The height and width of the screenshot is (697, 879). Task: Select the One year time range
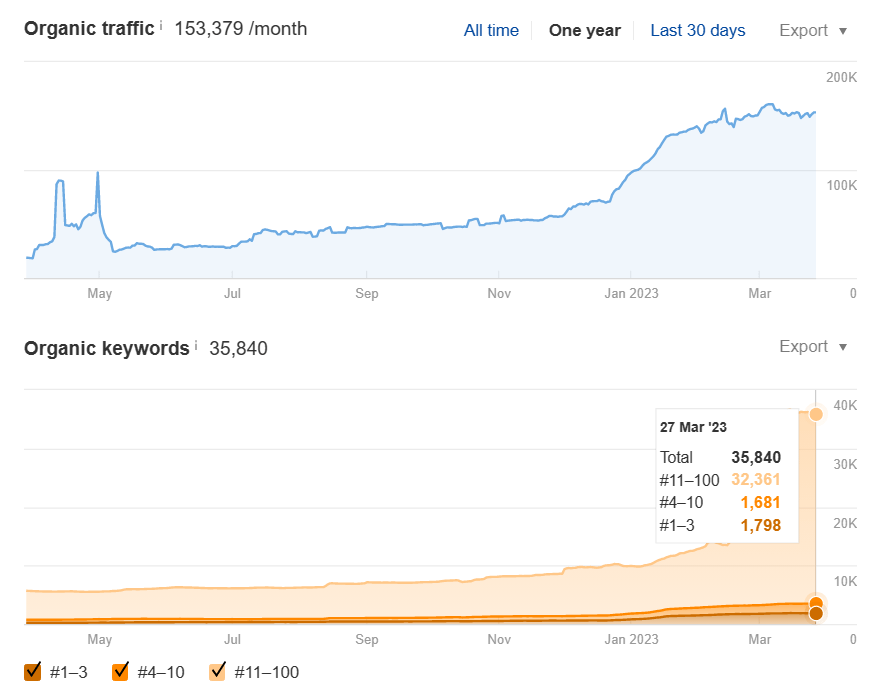tap(584, 30)
